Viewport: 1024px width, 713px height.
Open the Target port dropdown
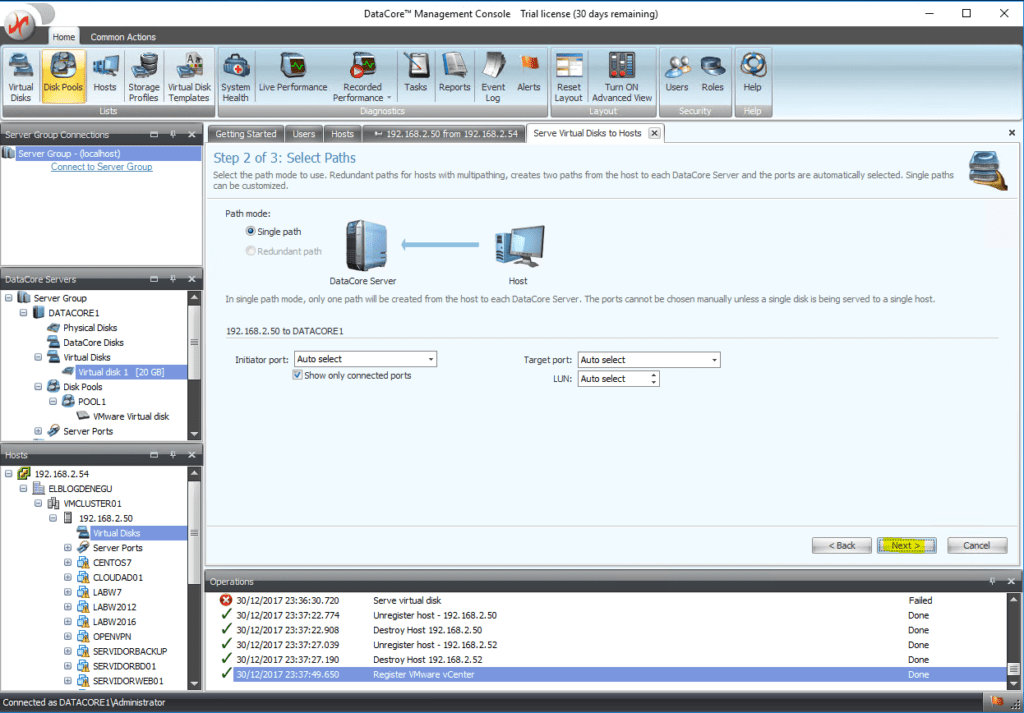pos(714,359)
